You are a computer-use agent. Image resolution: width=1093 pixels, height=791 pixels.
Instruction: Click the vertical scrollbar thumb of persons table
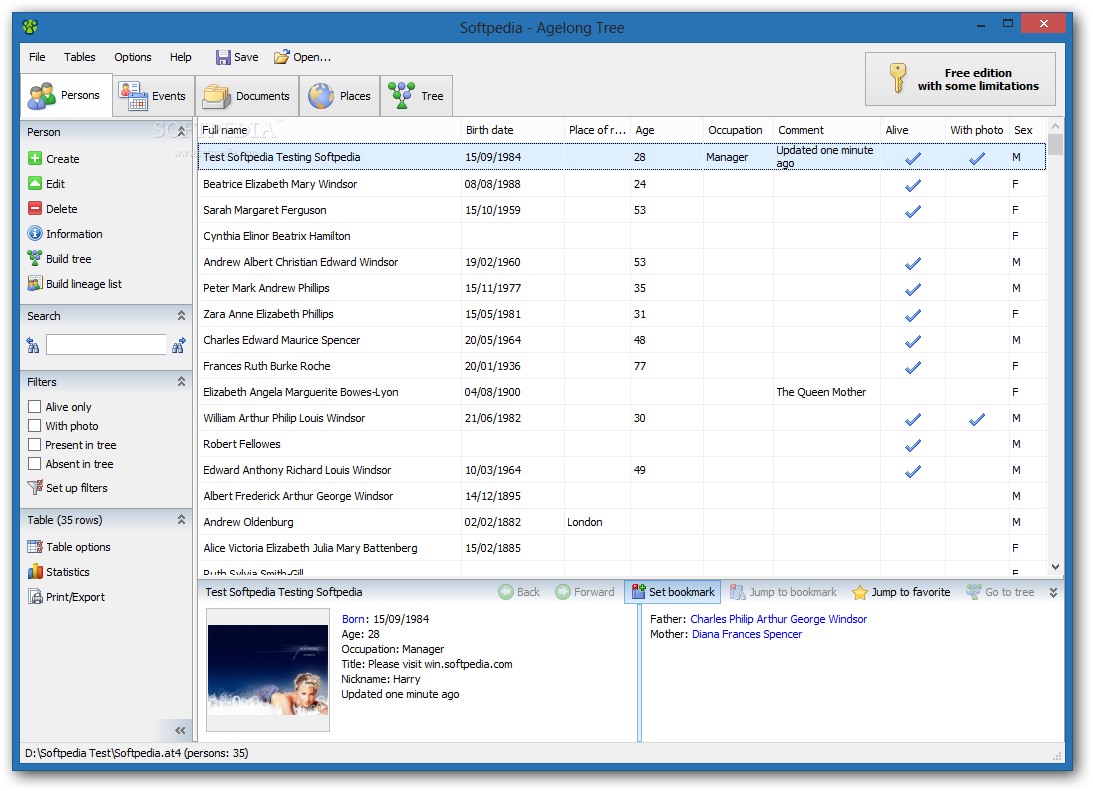coord(1055,144)
